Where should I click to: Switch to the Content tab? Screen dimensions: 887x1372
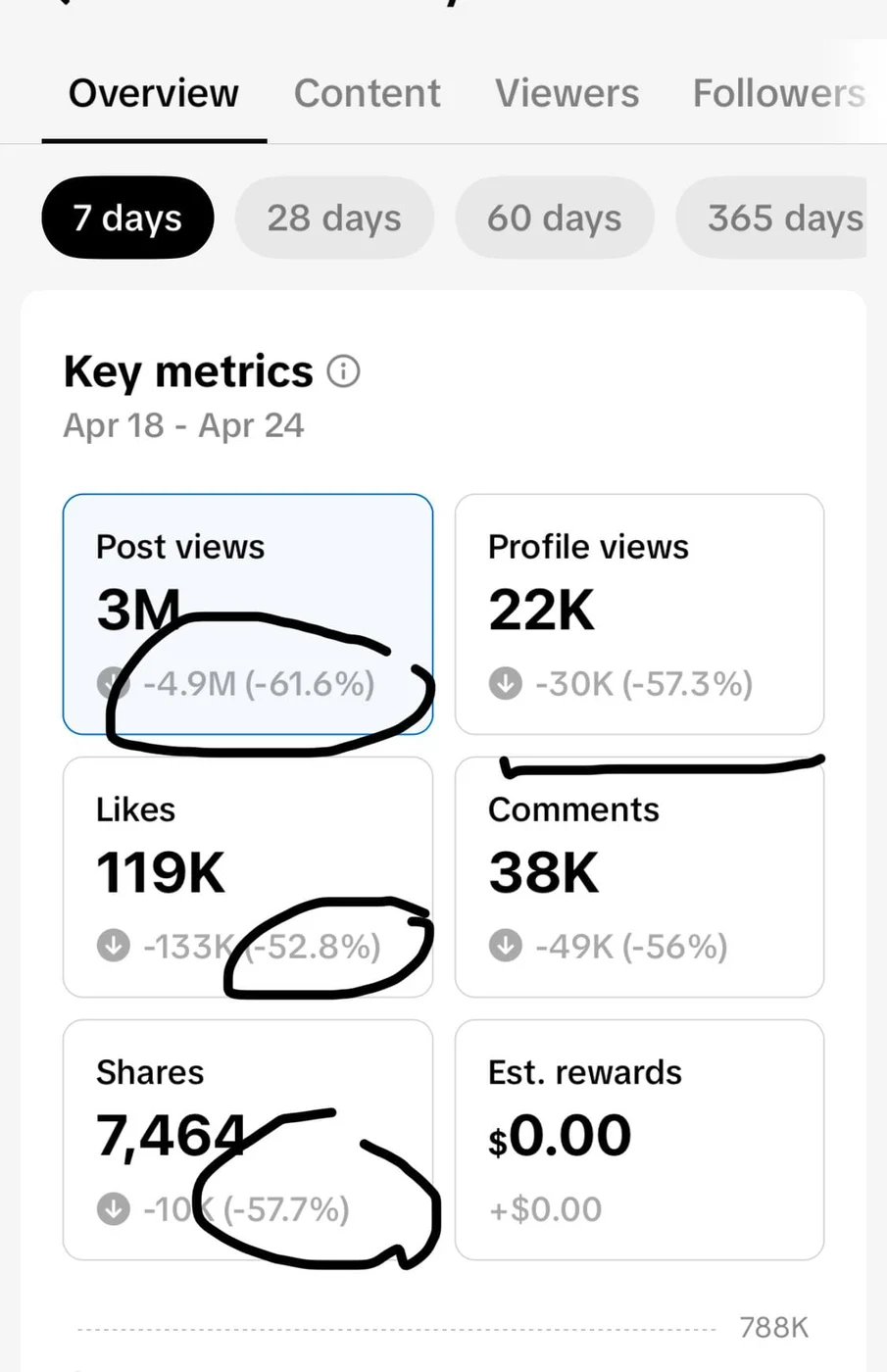(367, 93)
